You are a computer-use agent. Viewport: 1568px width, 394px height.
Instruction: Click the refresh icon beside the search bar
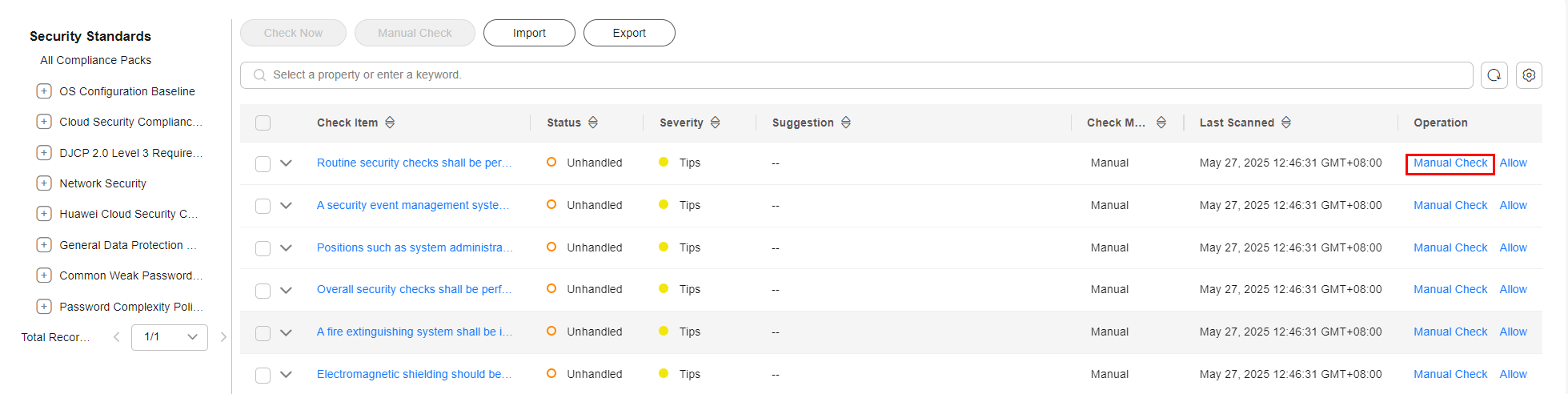pos(1494,75)
